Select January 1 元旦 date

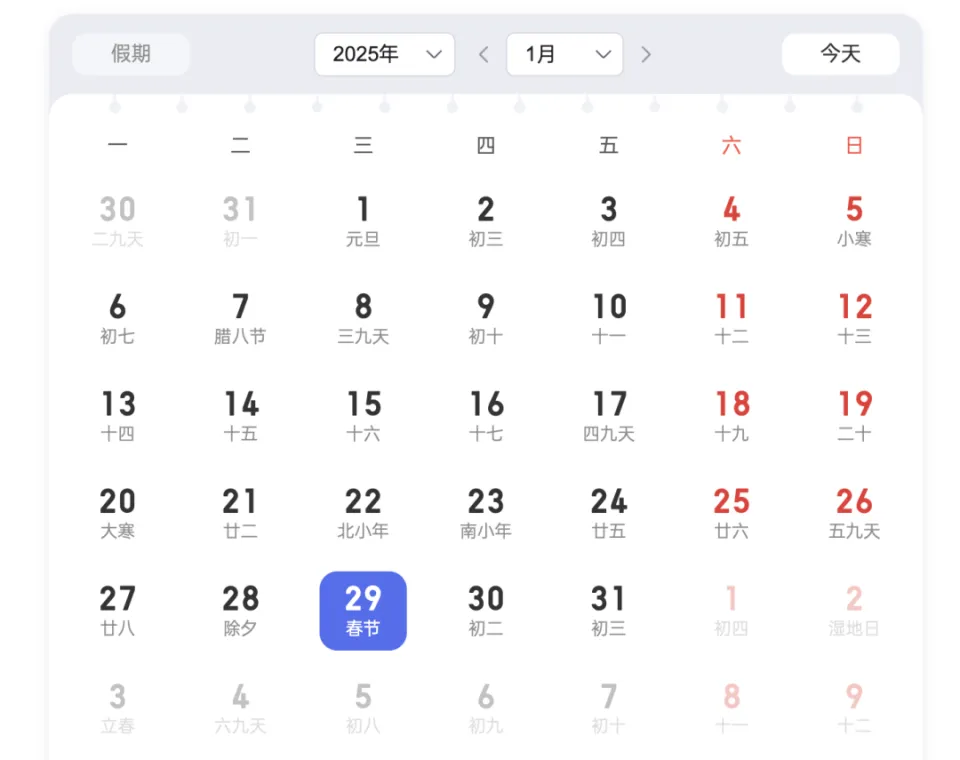tap(363, 221)
